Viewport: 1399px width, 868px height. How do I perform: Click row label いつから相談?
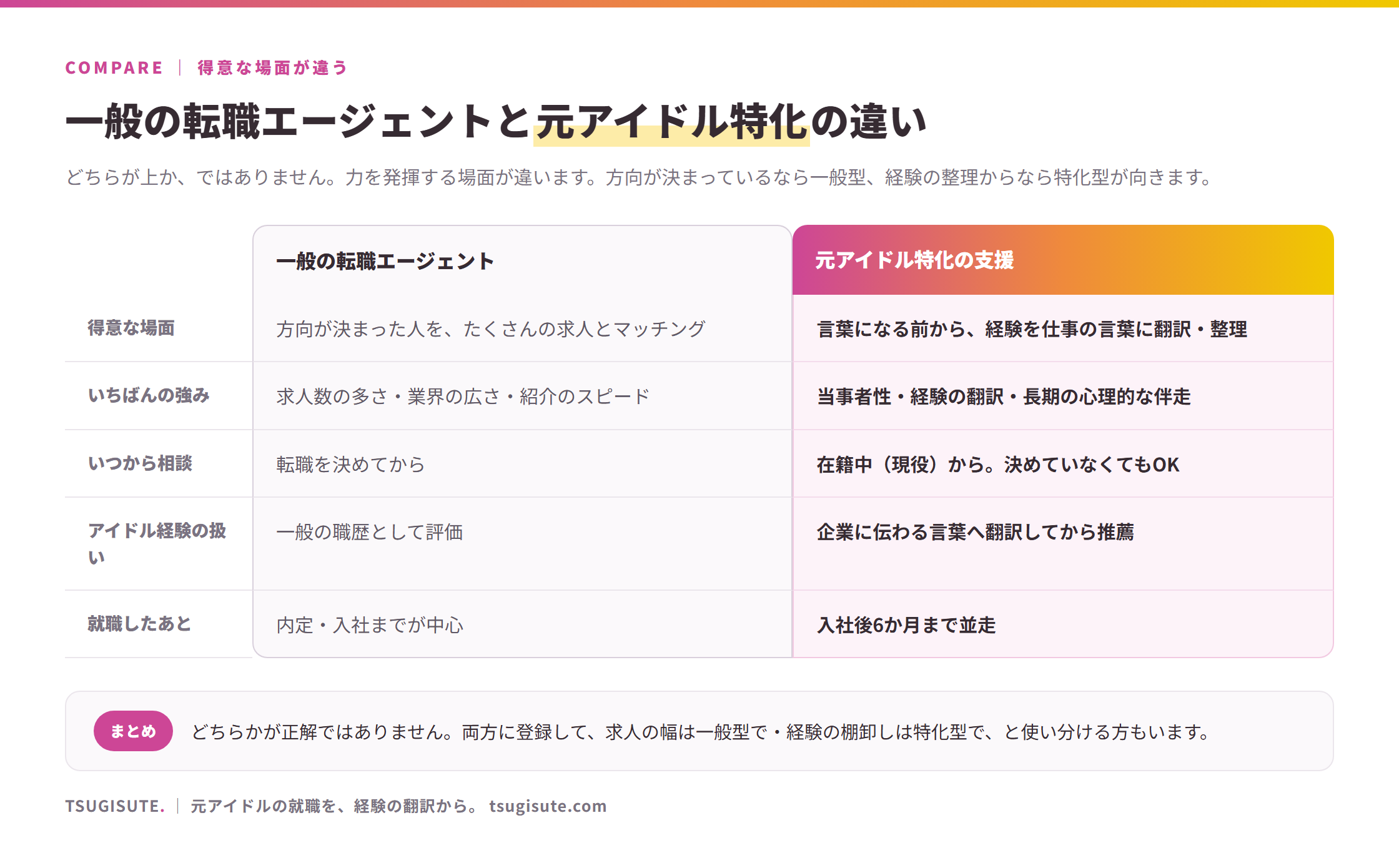tap(140, 463)
